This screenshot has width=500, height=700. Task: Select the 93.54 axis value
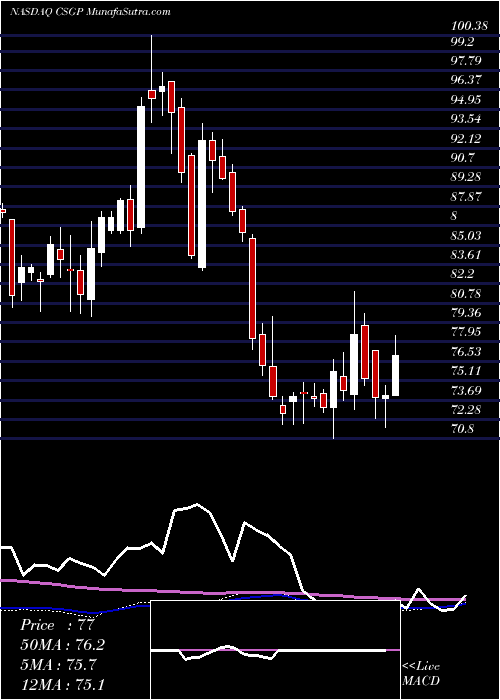pos(466,118)
